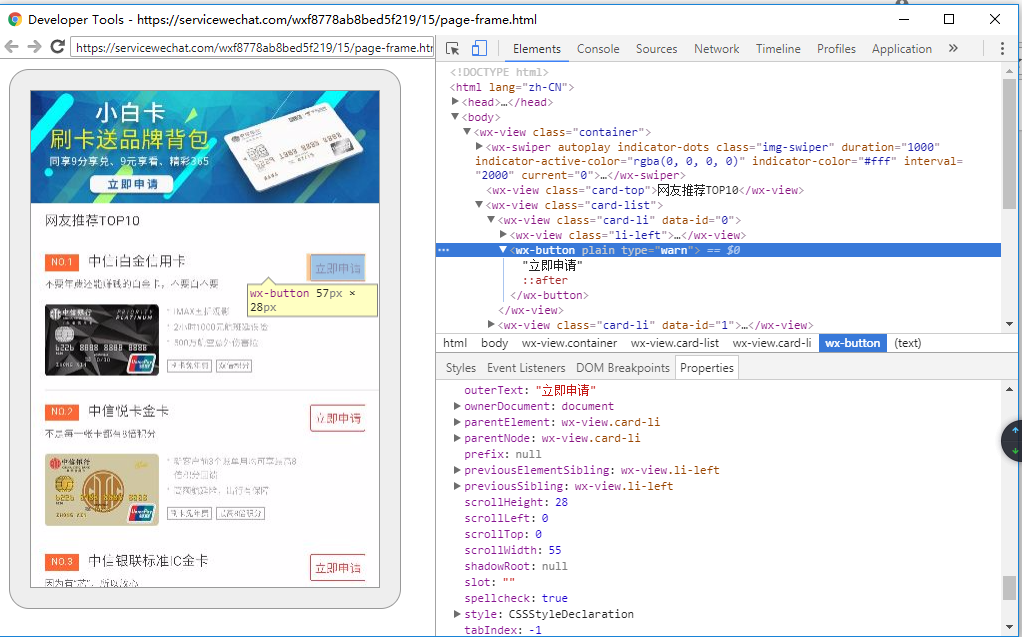Expand the parentNode property
The height and width of the screenshot is (637, 1022).
coord(458,438)
